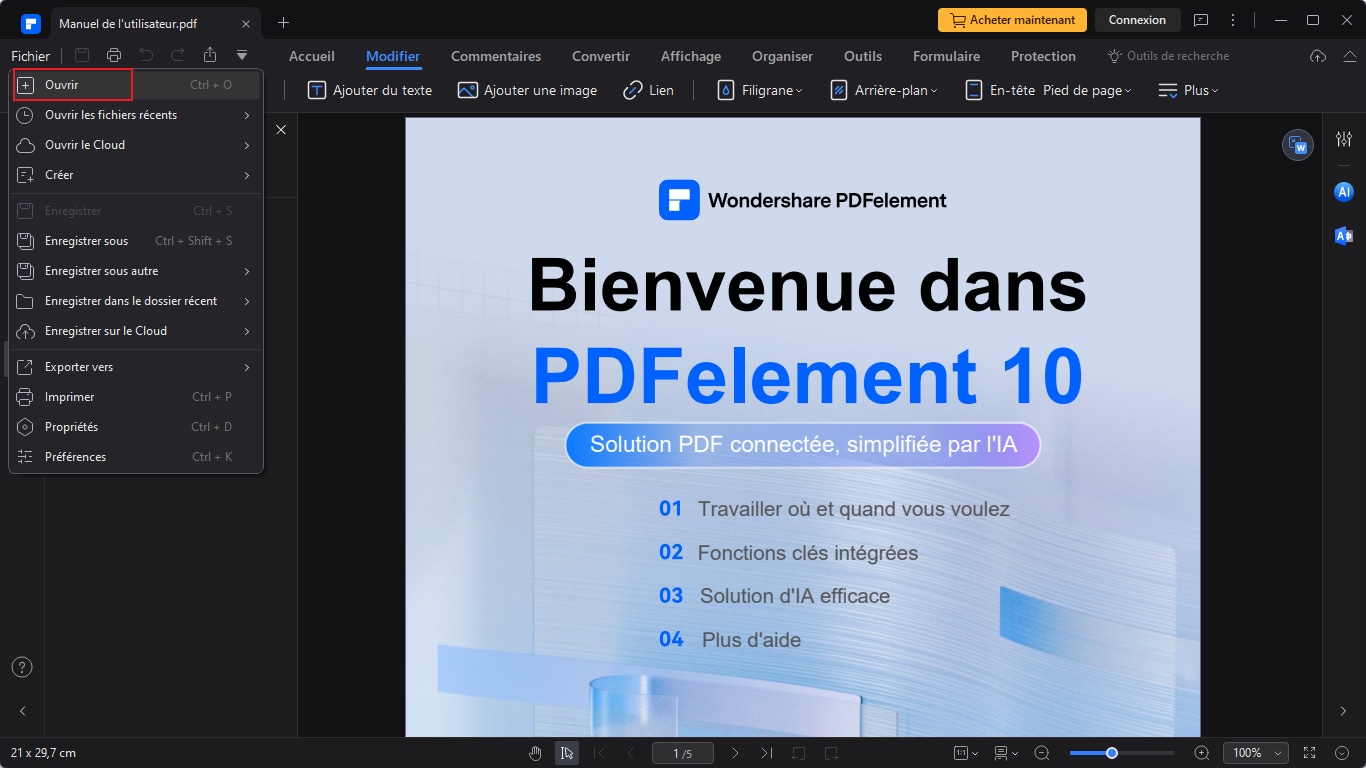Click the Connexion button
1366x768 pixels.
1137,20
